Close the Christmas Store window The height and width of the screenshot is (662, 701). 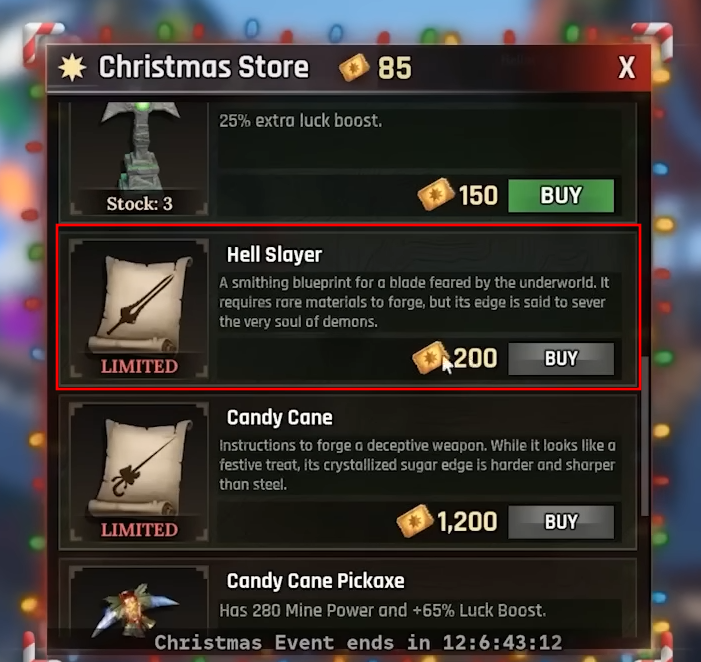[x=627, y=68]
